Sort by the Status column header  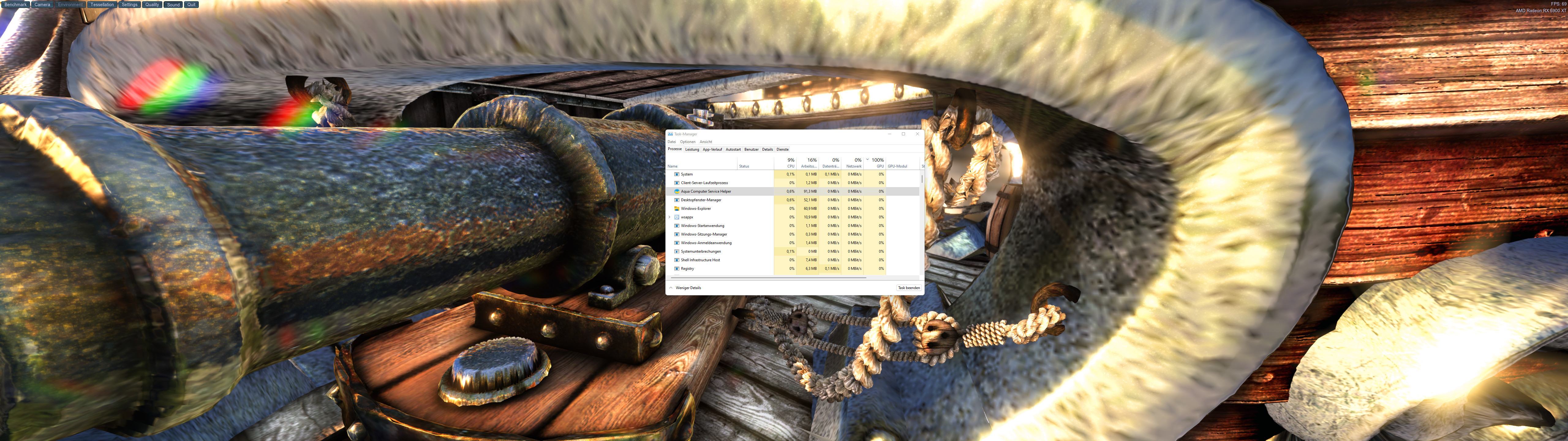coord(755,163)
